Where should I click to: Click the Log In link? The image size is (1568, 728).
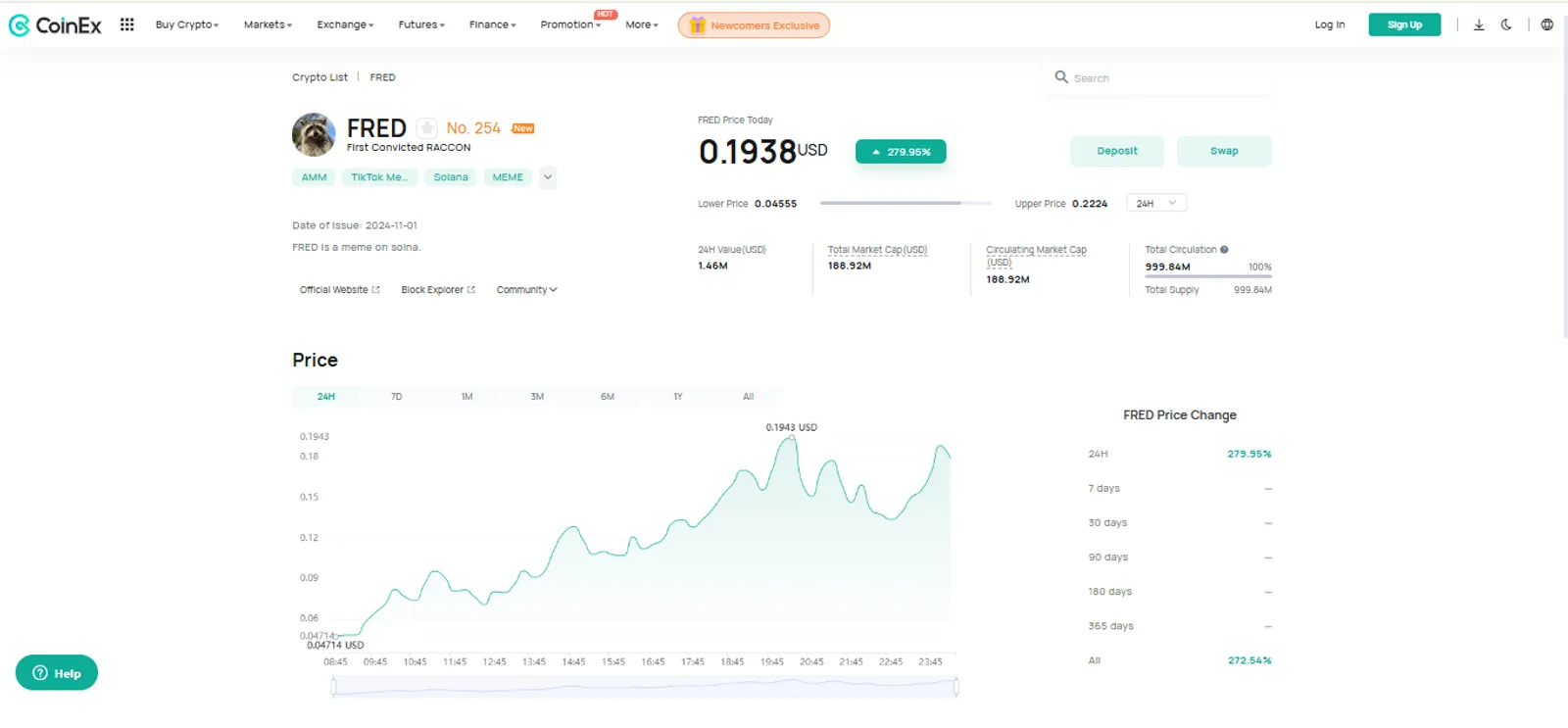coord(1330,24)
